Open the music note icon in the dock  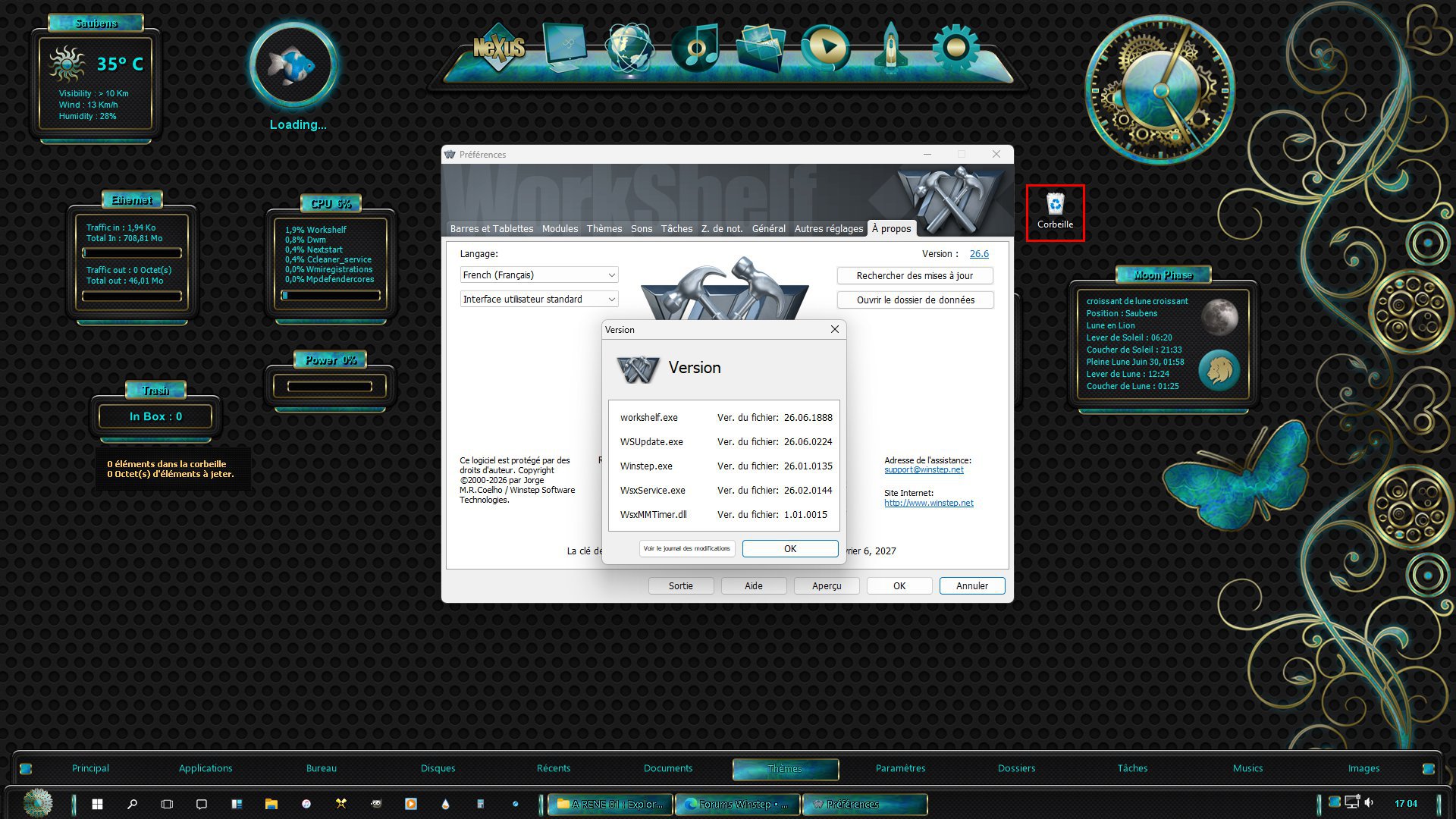click(695, 48)
